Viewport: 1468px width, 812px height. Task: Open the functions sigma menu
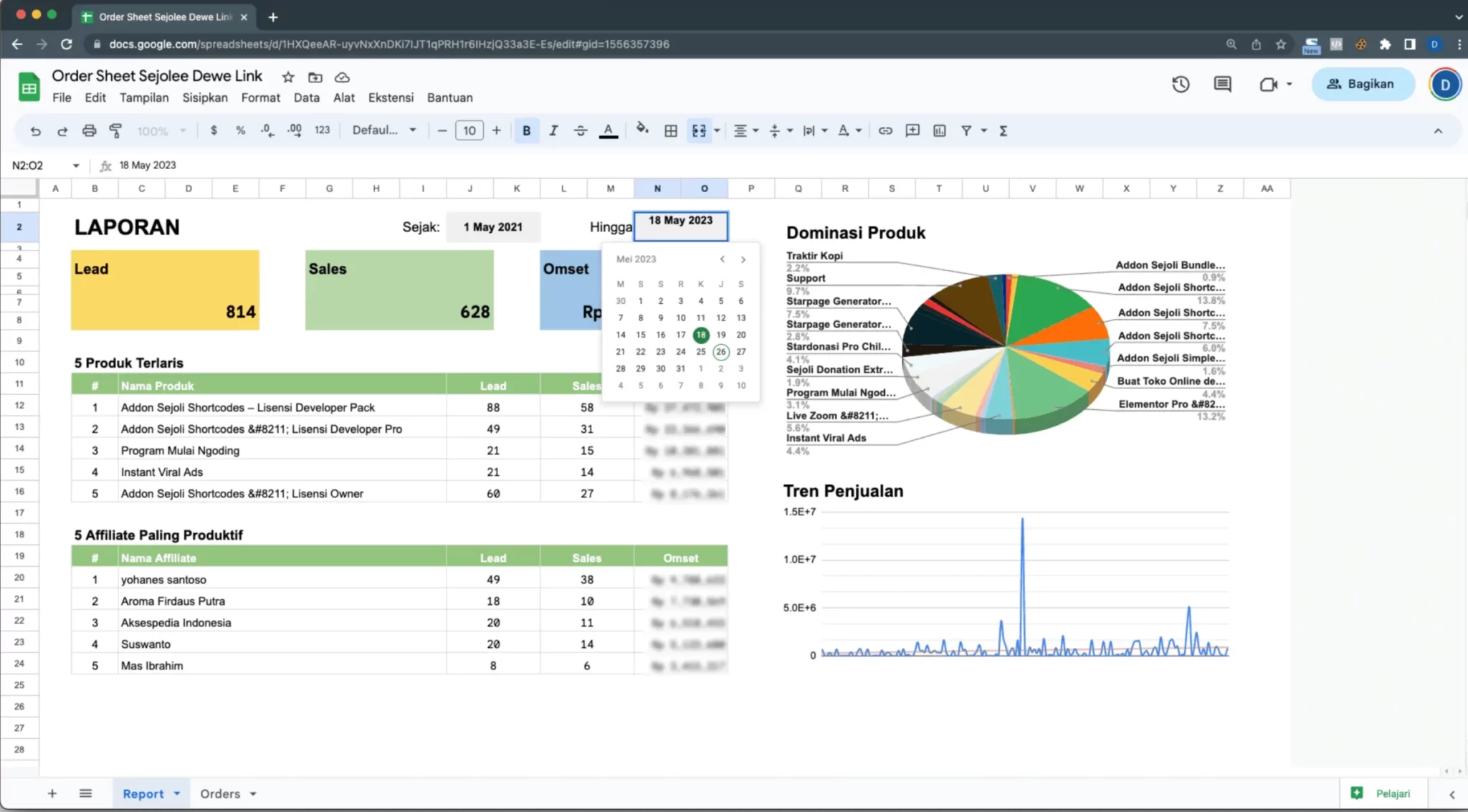(x=1004, y=130)
